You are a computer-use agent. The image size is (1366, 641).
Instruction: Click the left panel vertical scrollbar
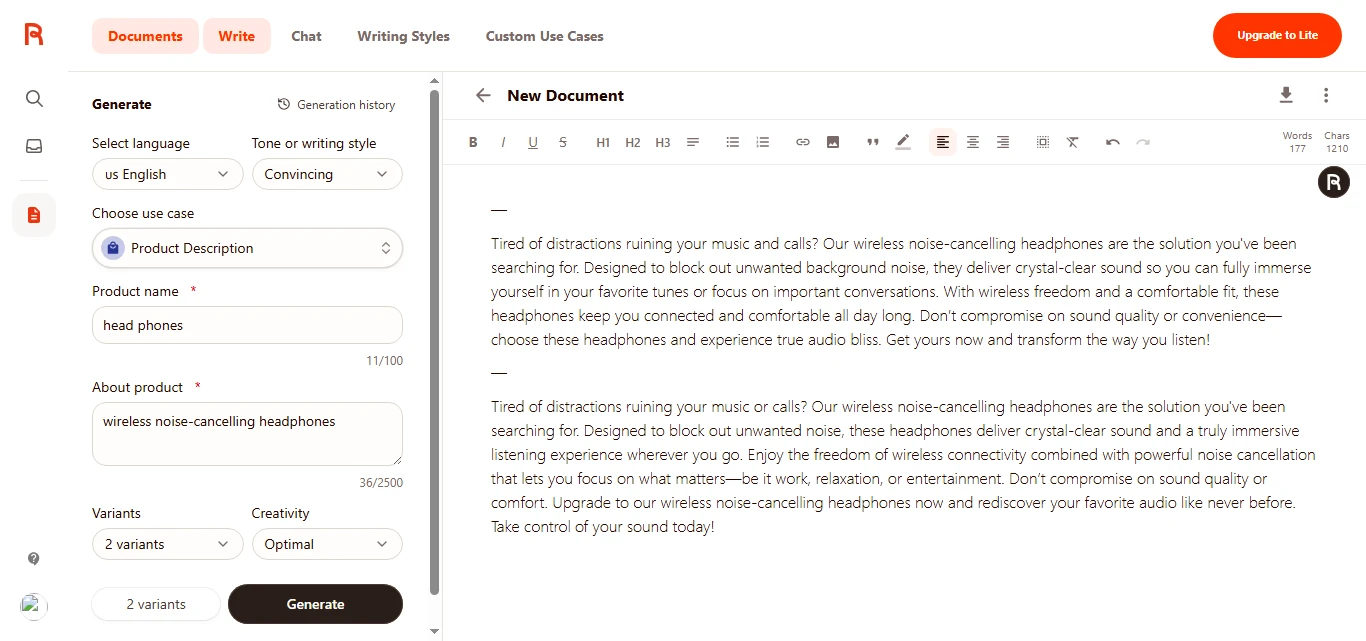[434, 340]
